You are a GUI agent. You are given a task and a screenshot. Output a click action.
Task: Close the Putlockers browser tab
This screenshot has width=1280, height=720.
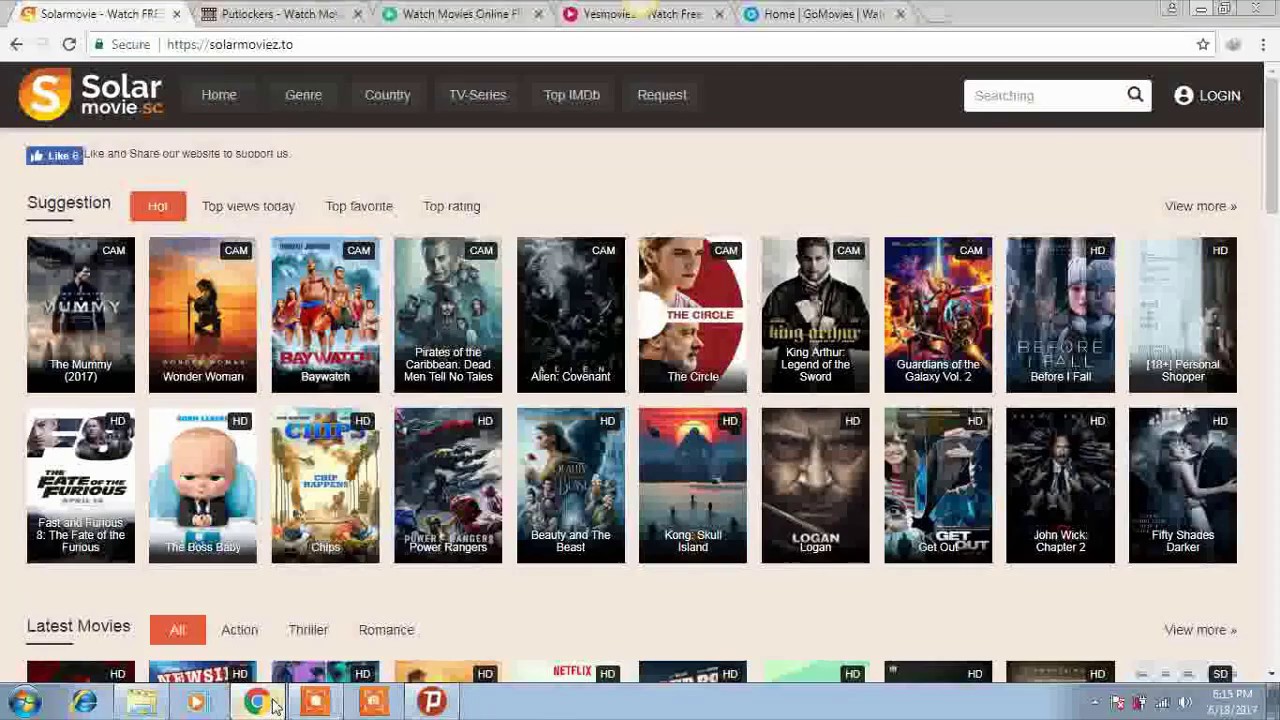(x=358, y=14)
